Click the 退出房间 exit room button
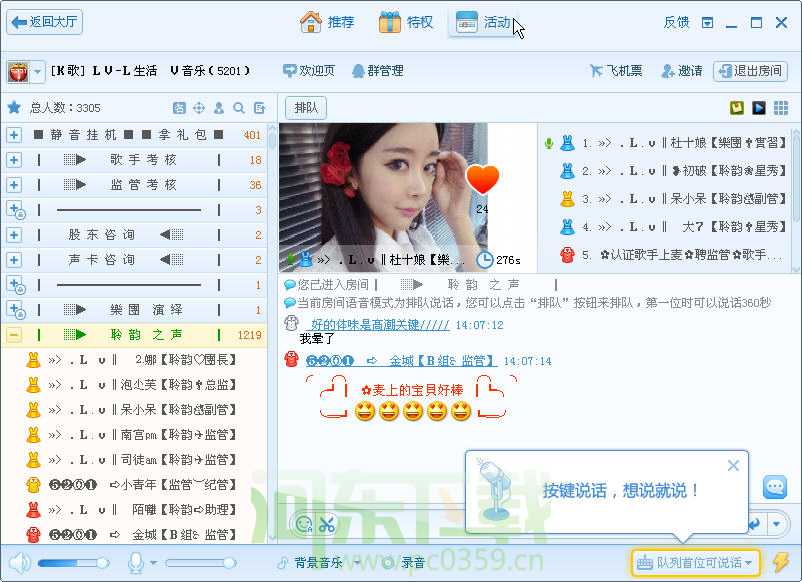Viewport: 802px width, 582px height. pyautogui.click(x=751, y=71)
